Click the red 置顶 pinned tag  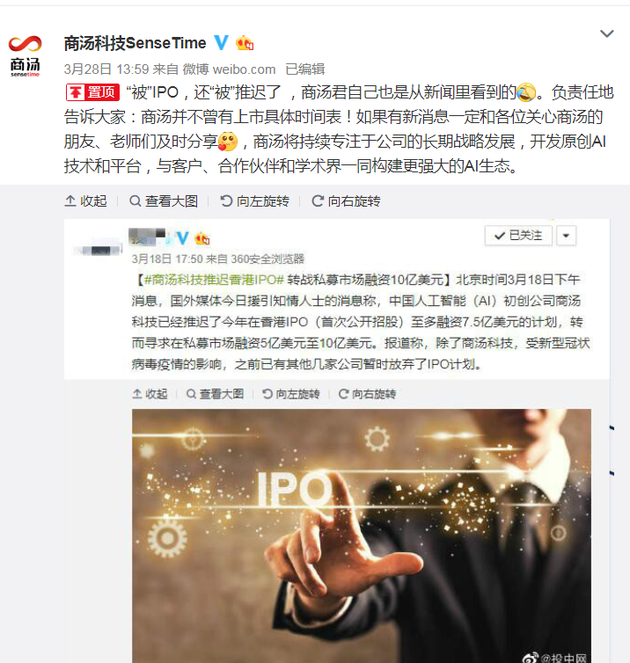[93, 92]
